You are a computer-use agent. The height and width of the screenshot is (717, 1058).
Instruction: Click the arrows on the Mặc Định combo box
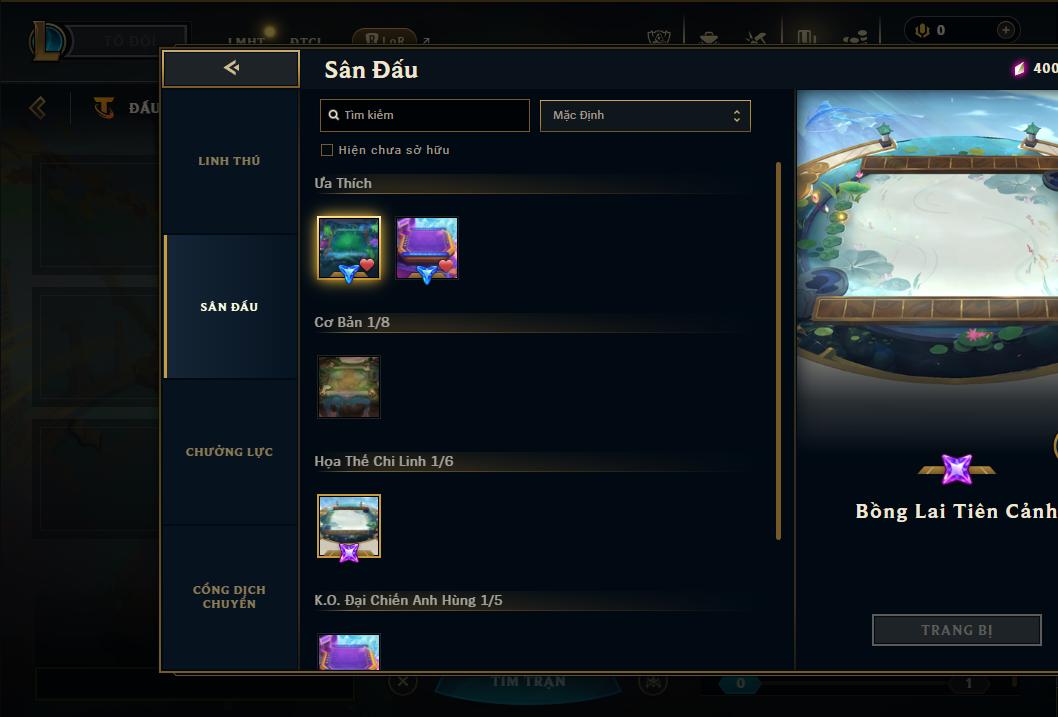[737, 115]
